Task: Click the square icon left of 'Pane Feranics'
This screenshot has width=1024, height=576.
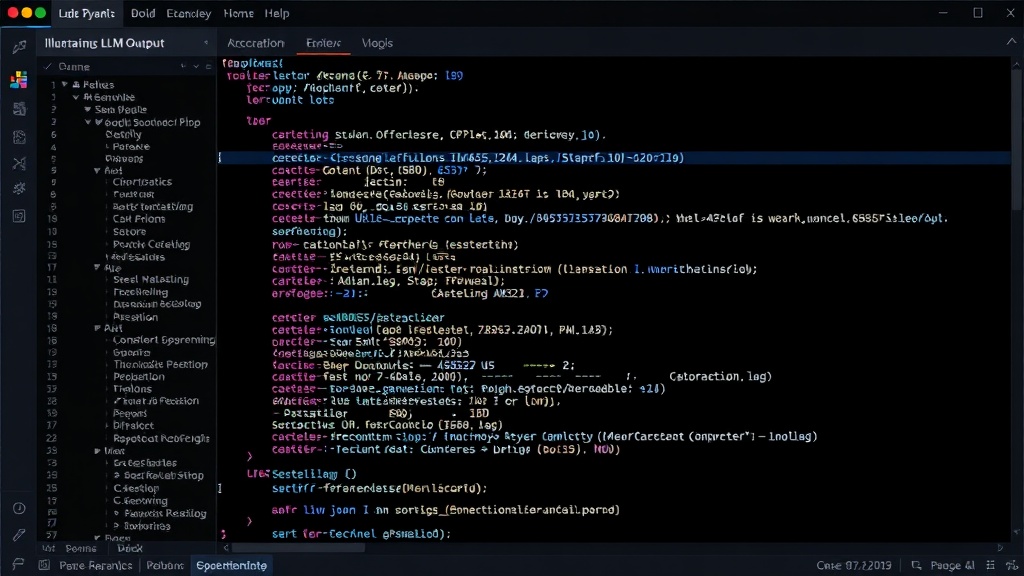Action: [44, 565]
